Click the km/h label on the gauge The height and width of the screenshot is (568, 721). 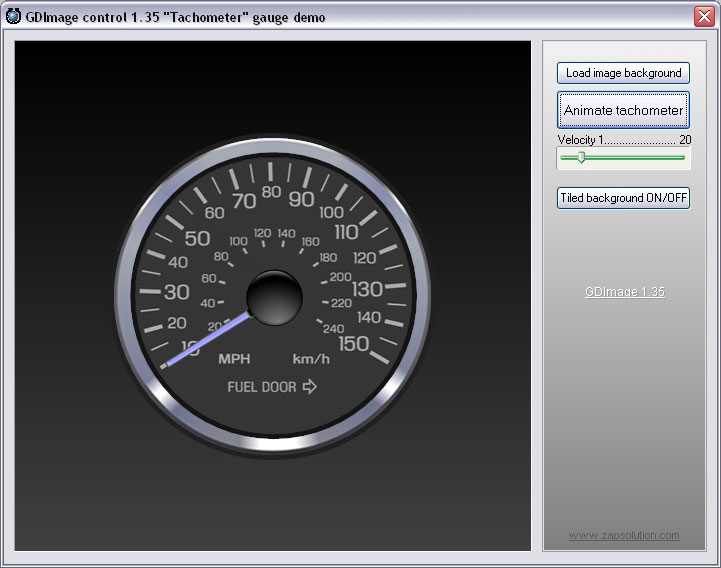(311, 359)
